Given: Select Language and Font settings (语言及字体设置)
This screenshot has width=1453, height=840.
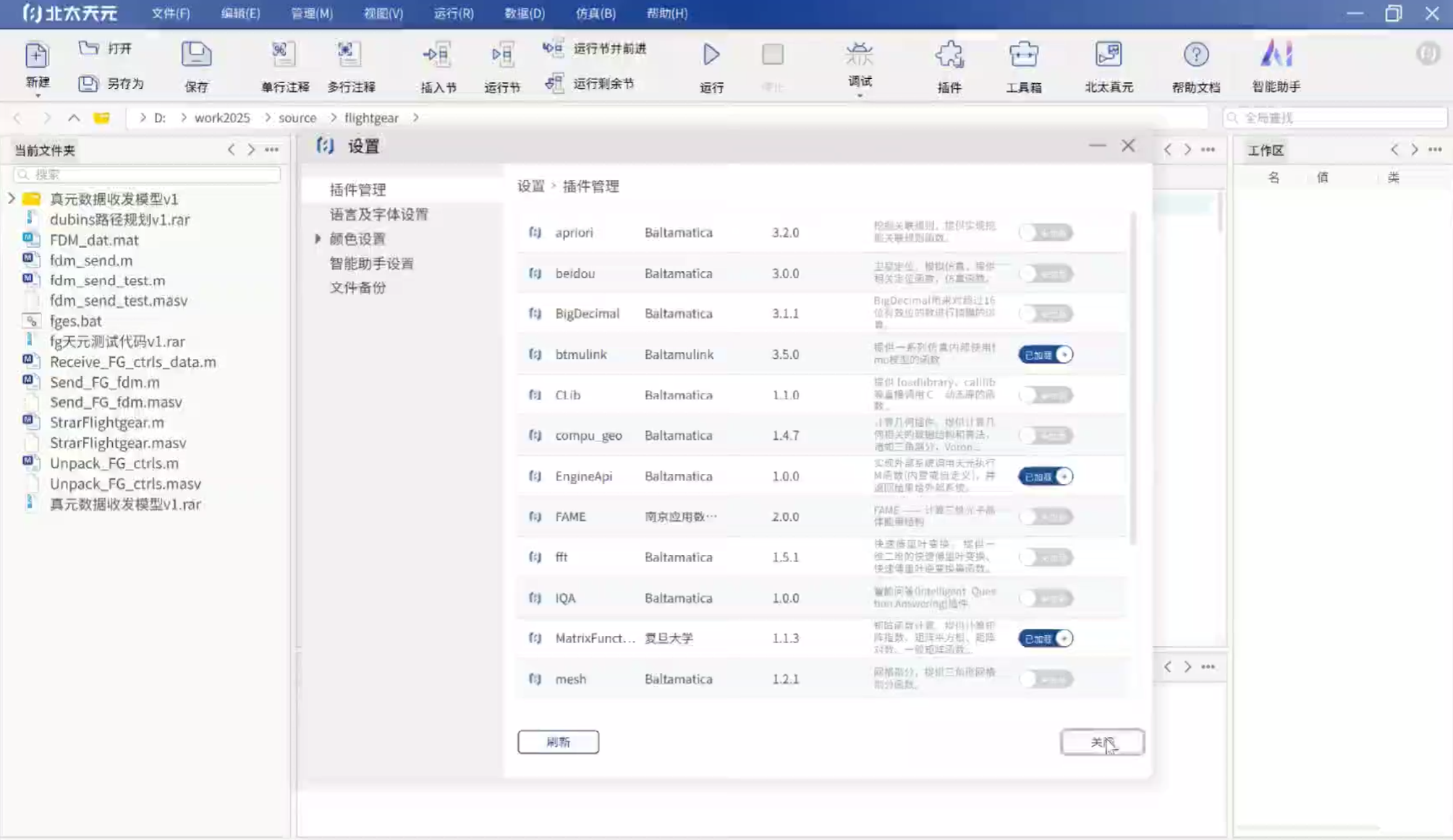Looking at the screenshot, I should coord(378,214).
